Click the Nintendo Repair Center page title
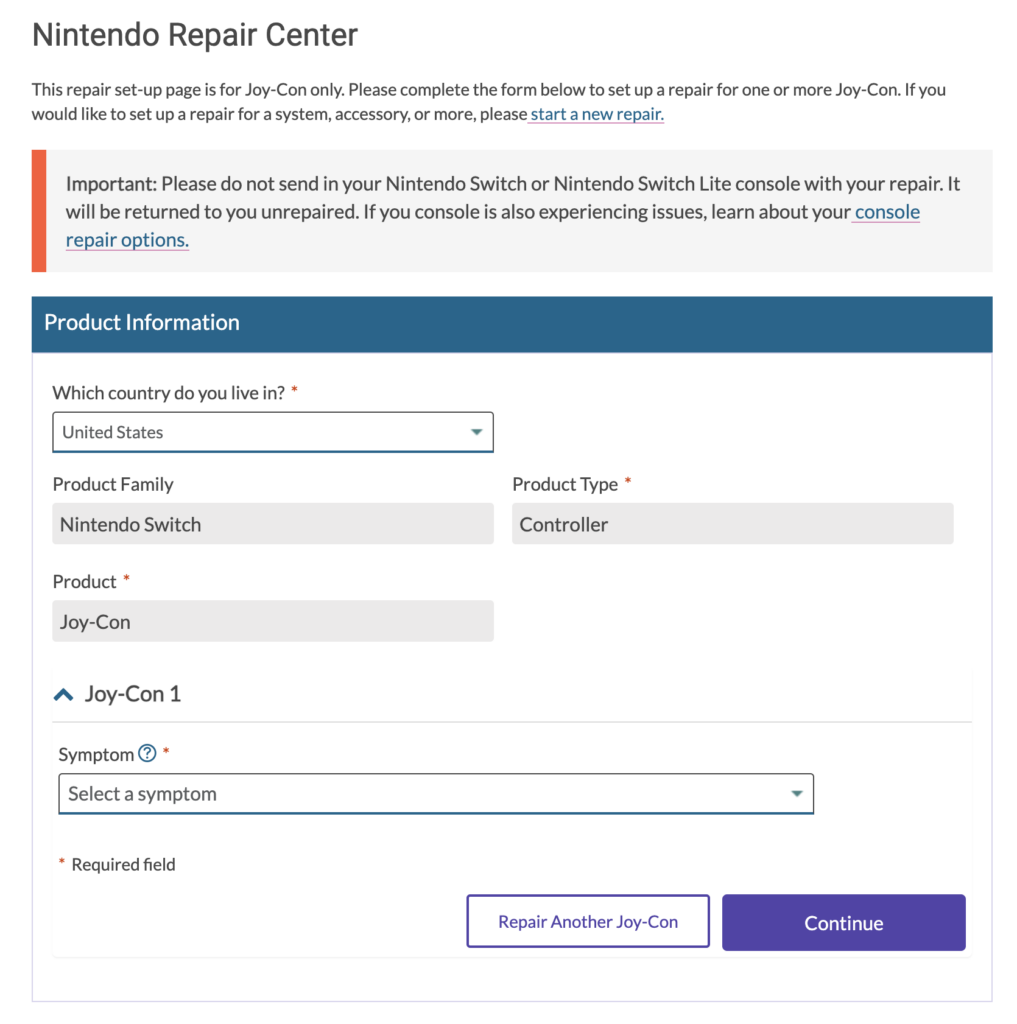 pyautogui.click(x=195, y=35)
